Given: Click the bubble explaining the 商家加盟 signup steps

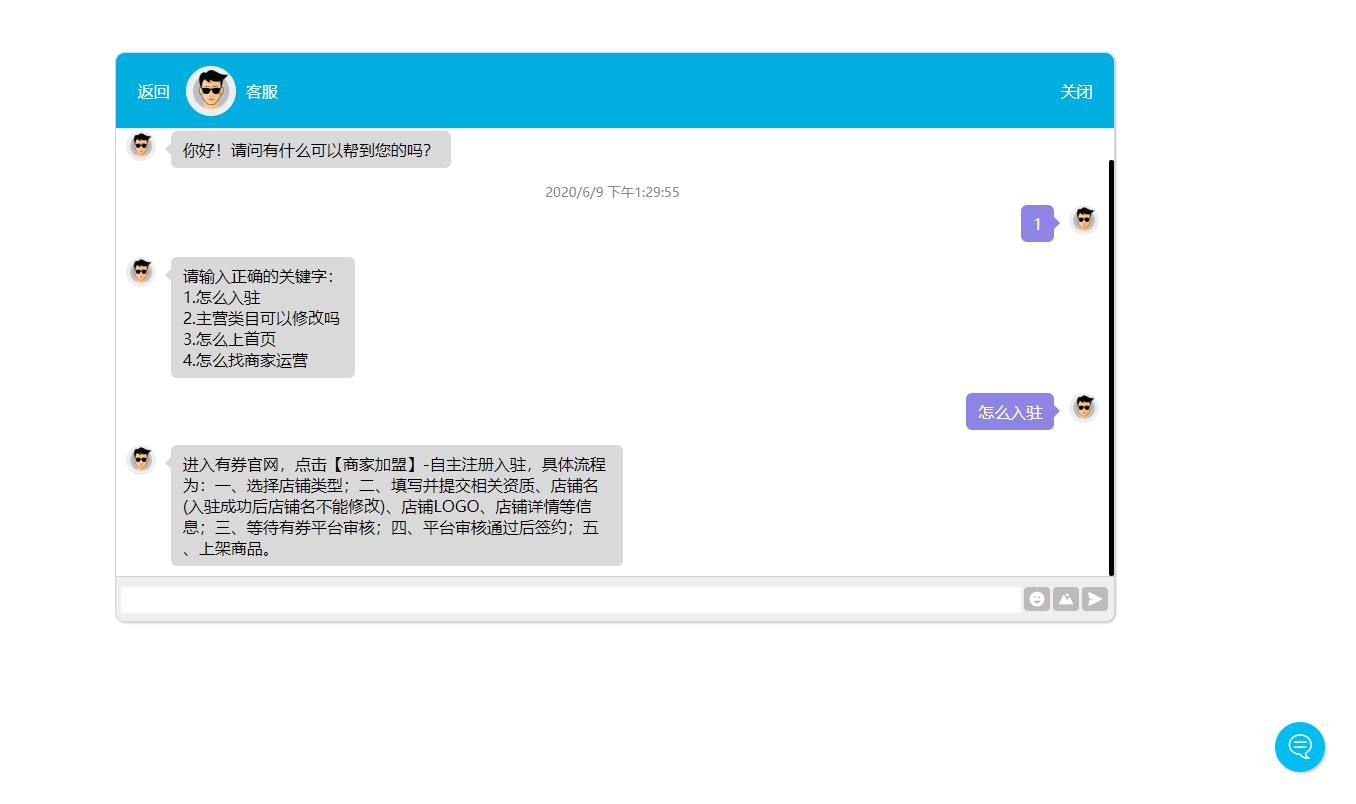Looking at the screenshot, I should click(397, 505).
